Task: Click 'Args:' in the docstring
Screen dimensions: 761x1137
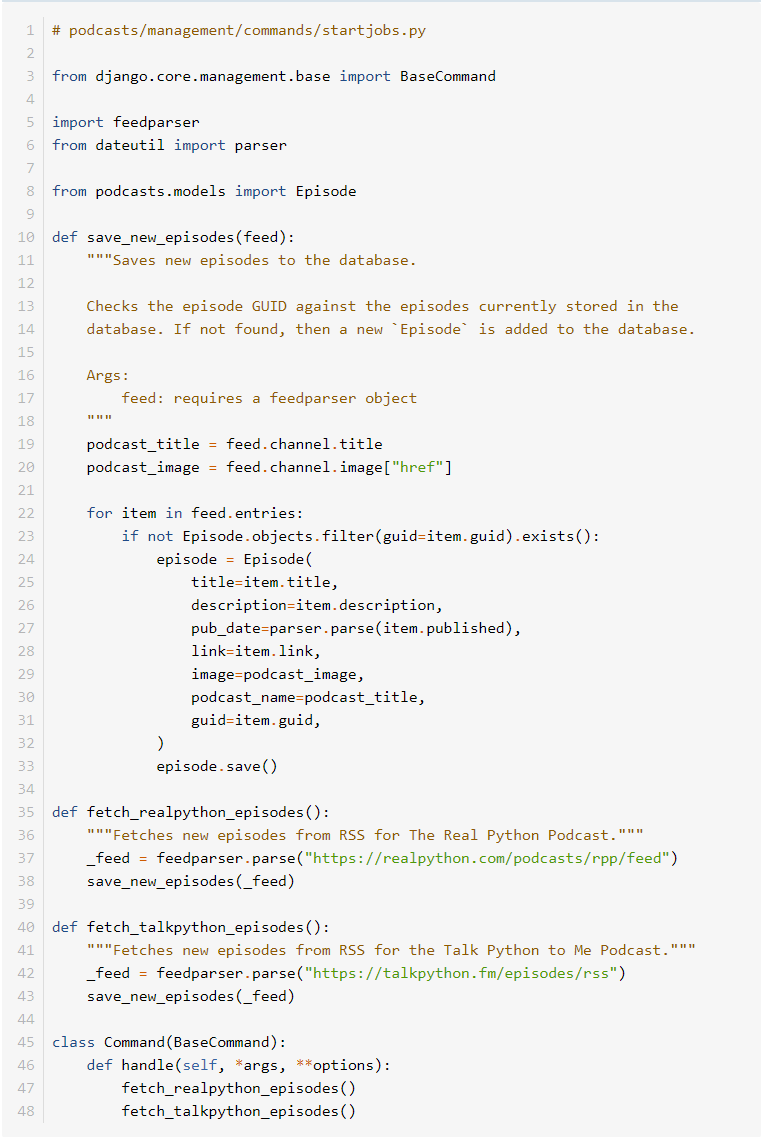Action: 108,376
